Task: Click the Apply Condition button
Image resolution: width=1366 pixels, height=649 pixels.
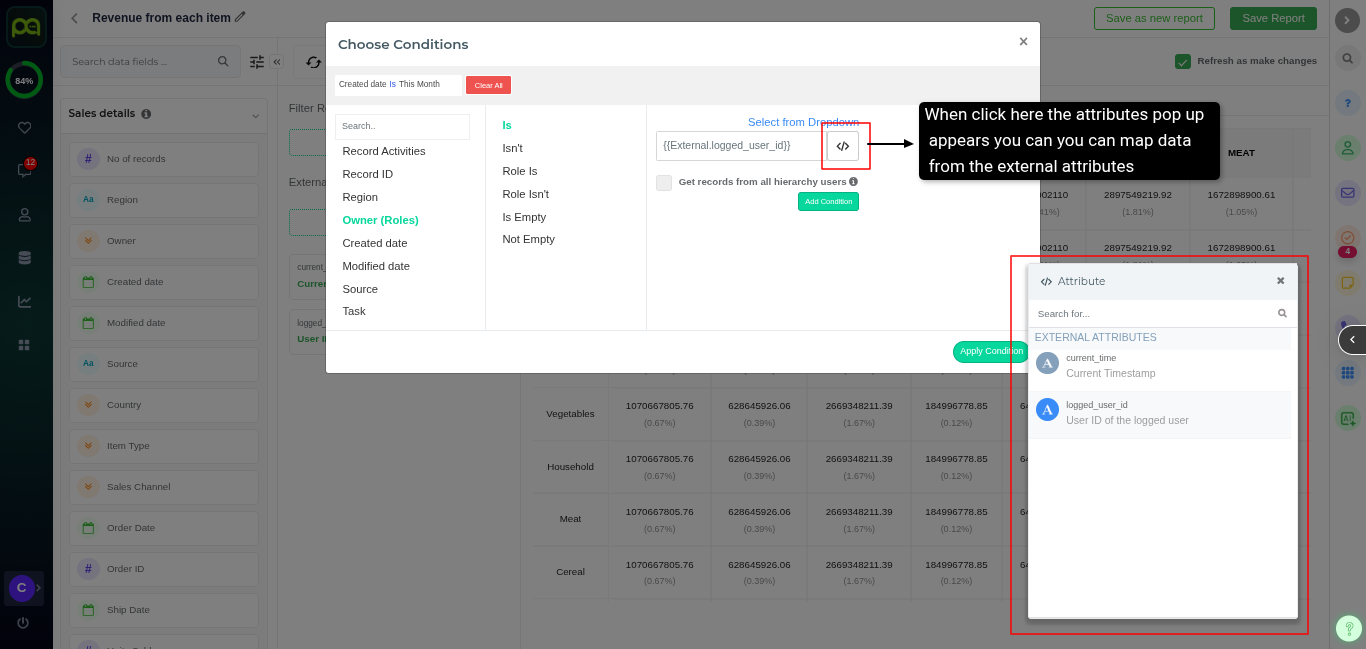Action: coord(990,352)
